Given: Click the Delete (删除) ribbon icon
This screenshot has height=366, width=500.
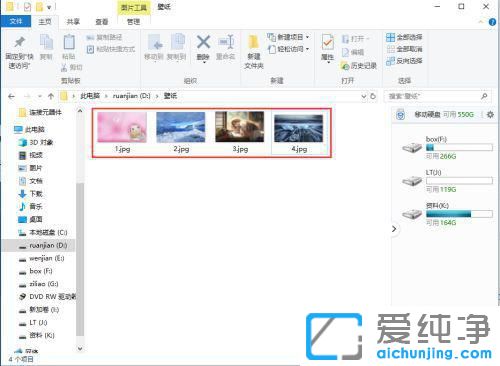Looking at the screenshot, I should 203,47.
